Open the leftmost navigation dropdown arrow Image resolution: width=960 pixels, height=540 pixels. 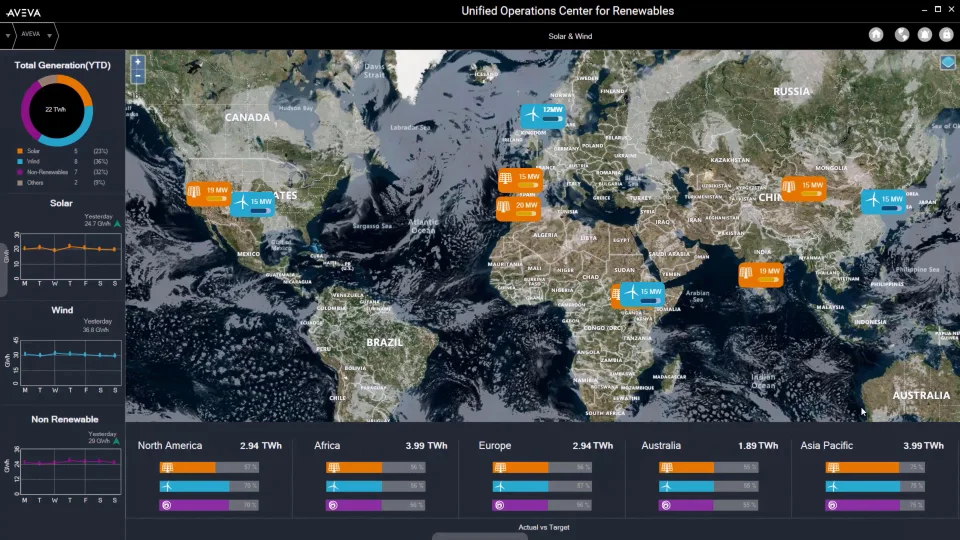click(x=8, y=35)
